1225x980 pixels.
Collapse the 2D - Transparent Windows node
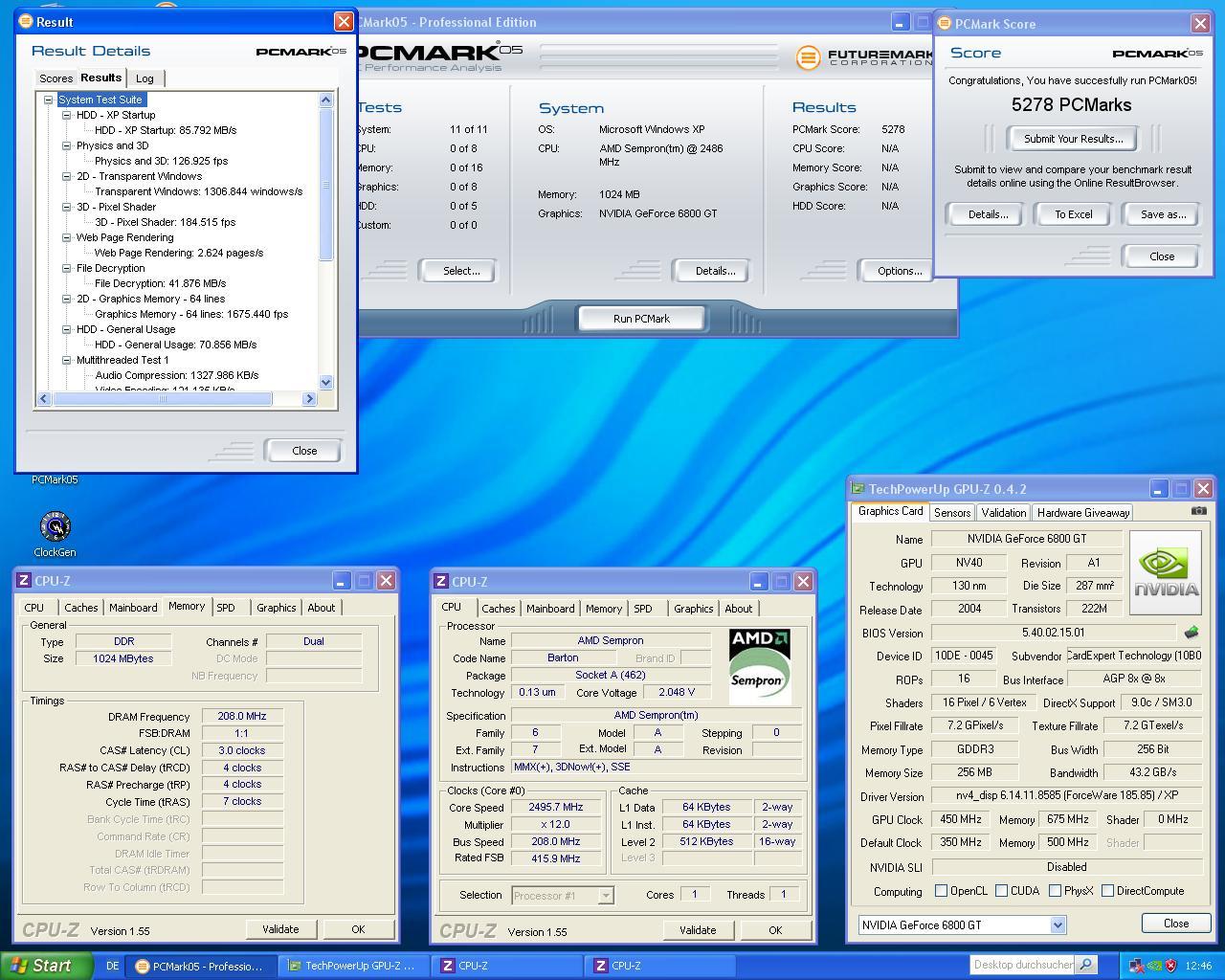coord(67,176)
